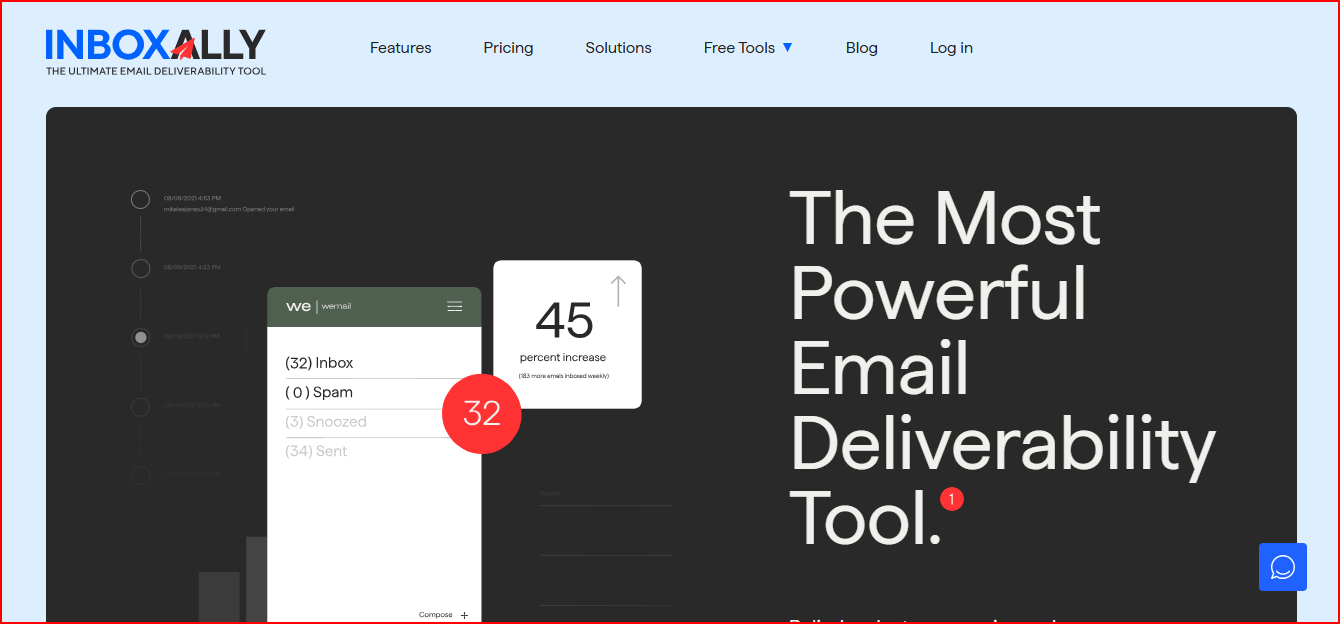Click the Log in link
The height and width of the screenshot is (624, 1340).
(951, 47)
